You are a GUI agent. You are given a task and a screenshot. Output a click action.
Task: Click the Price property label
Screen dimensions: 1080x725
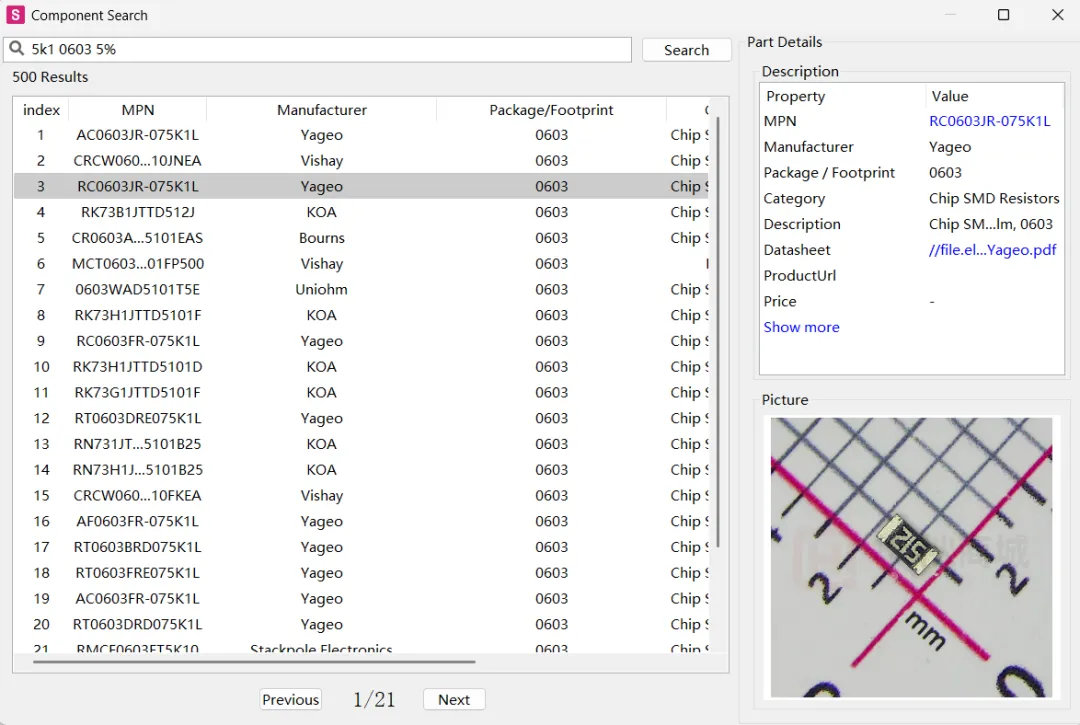(780, 302)
